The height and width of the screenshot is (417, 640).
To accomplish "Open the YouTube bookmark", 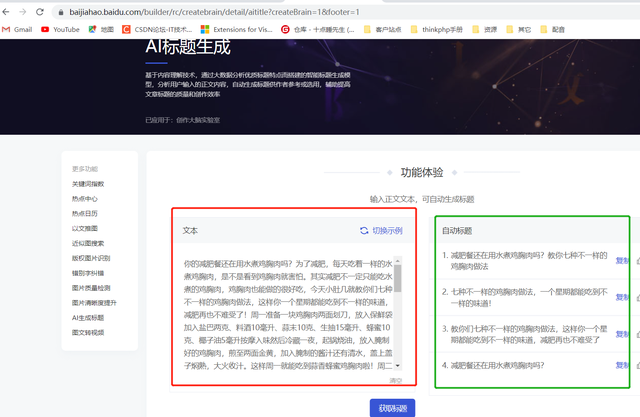I will [60, 29].
